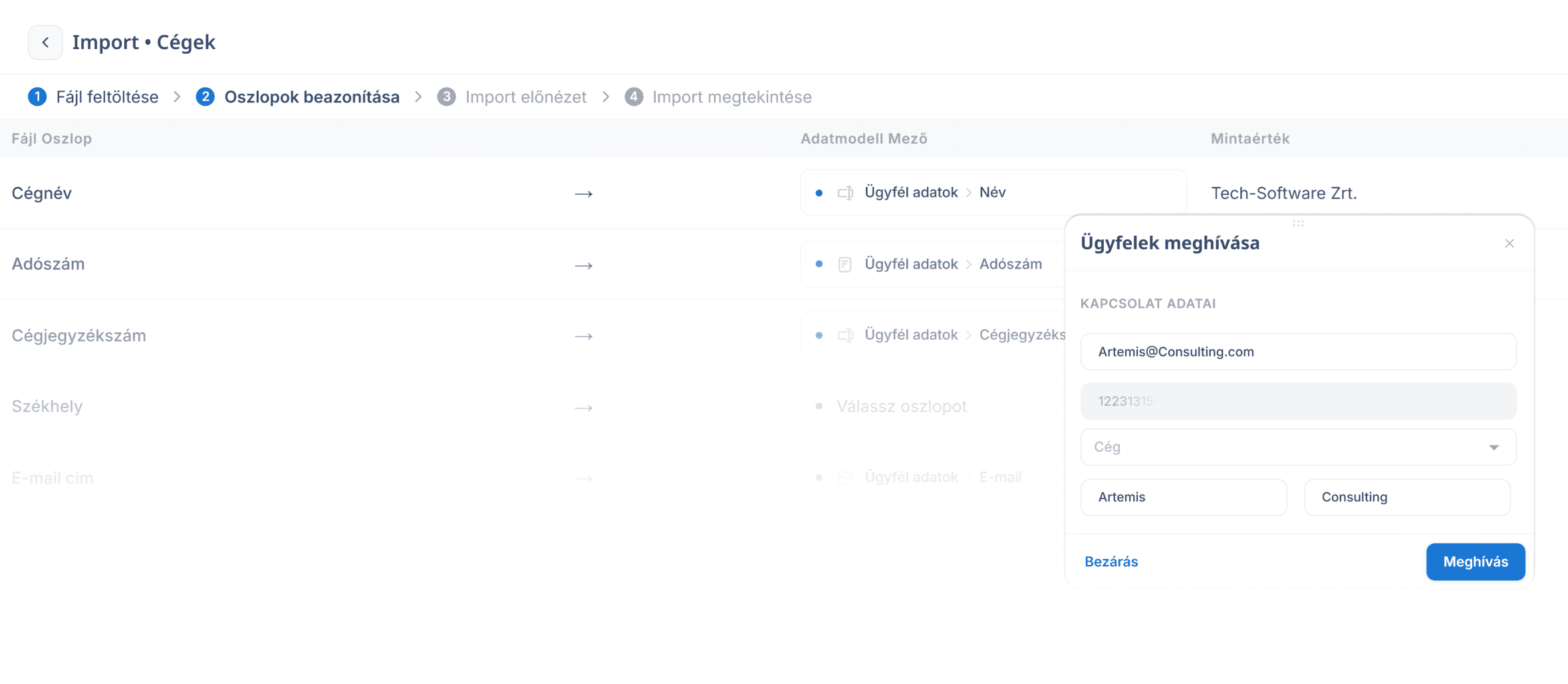Click the document icon in the Adószám mapping
Screen dimensions: 1568x684
845,265
